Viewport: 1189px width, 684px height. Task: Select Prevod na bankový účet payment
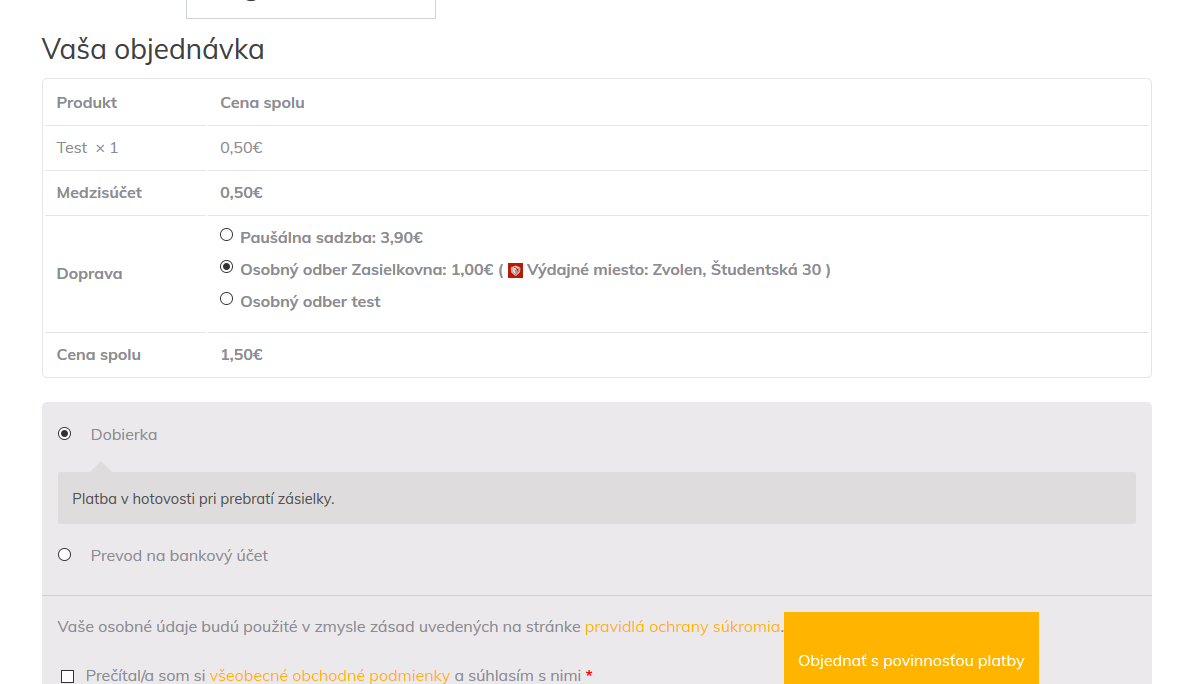pyautogui.click(x=64, y=555)
